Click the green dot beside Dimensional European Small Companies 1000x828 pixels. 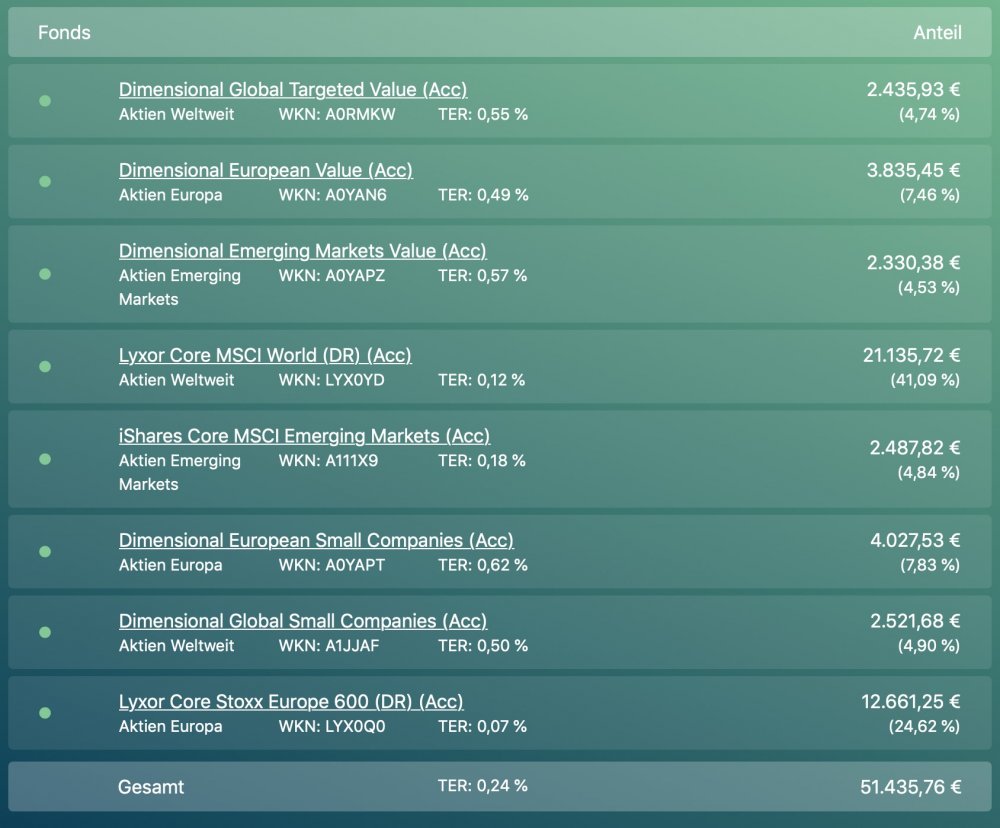pos(45,552)
